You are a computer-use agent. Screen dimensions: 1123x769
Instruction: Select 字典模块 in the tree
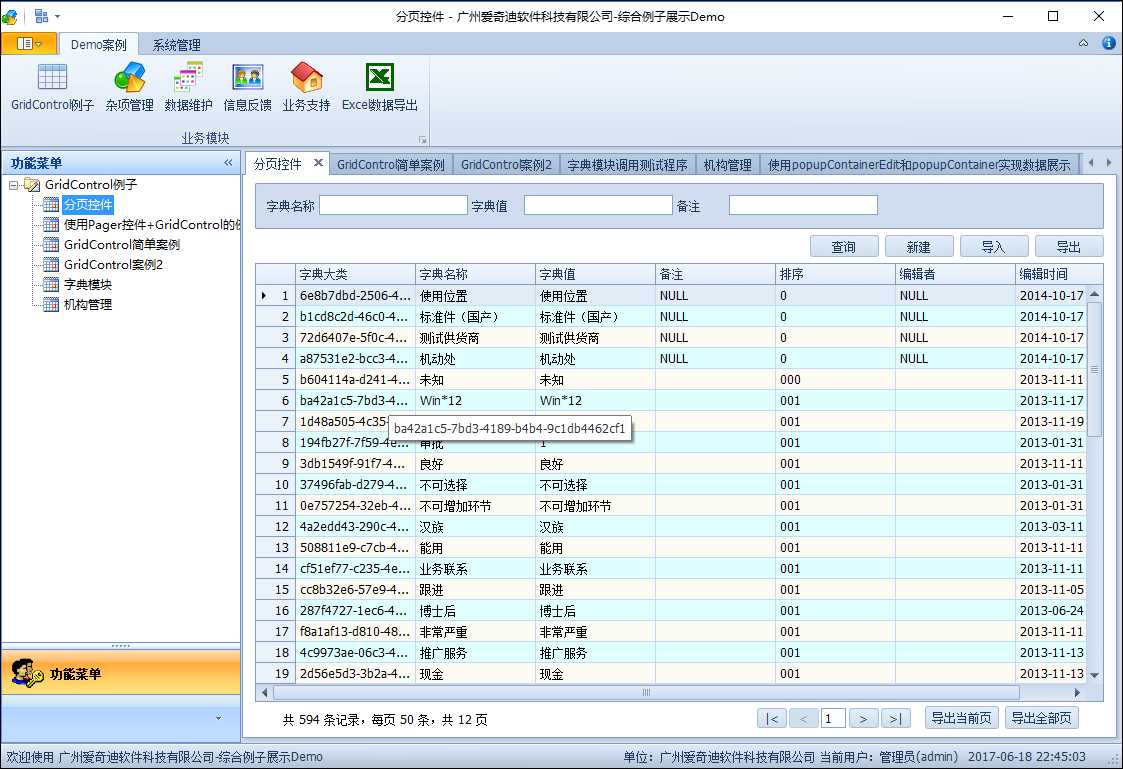click(x=87, y=285)
